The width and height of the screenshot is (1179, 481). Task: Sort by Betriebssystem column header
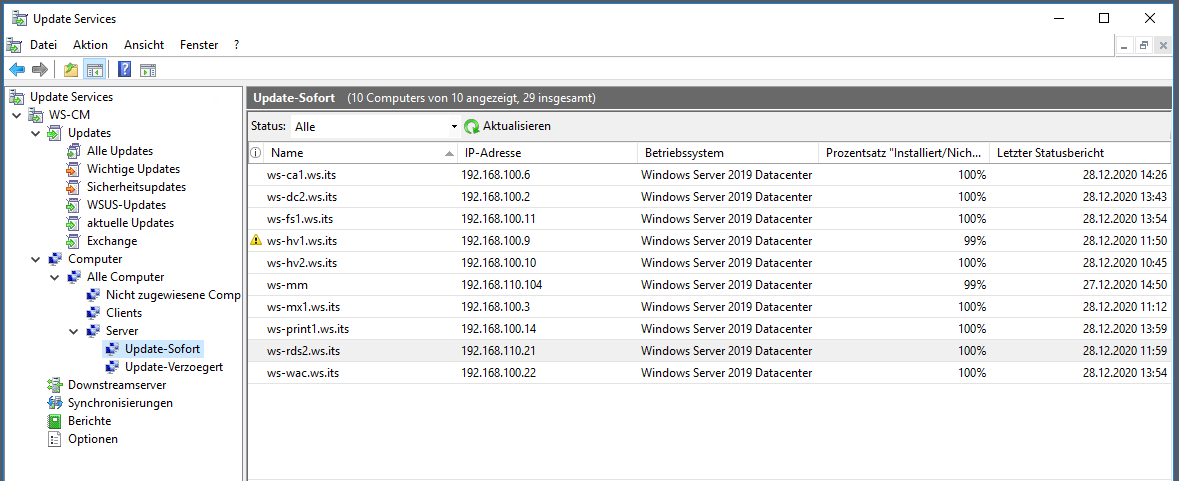(x=727, y=153)
